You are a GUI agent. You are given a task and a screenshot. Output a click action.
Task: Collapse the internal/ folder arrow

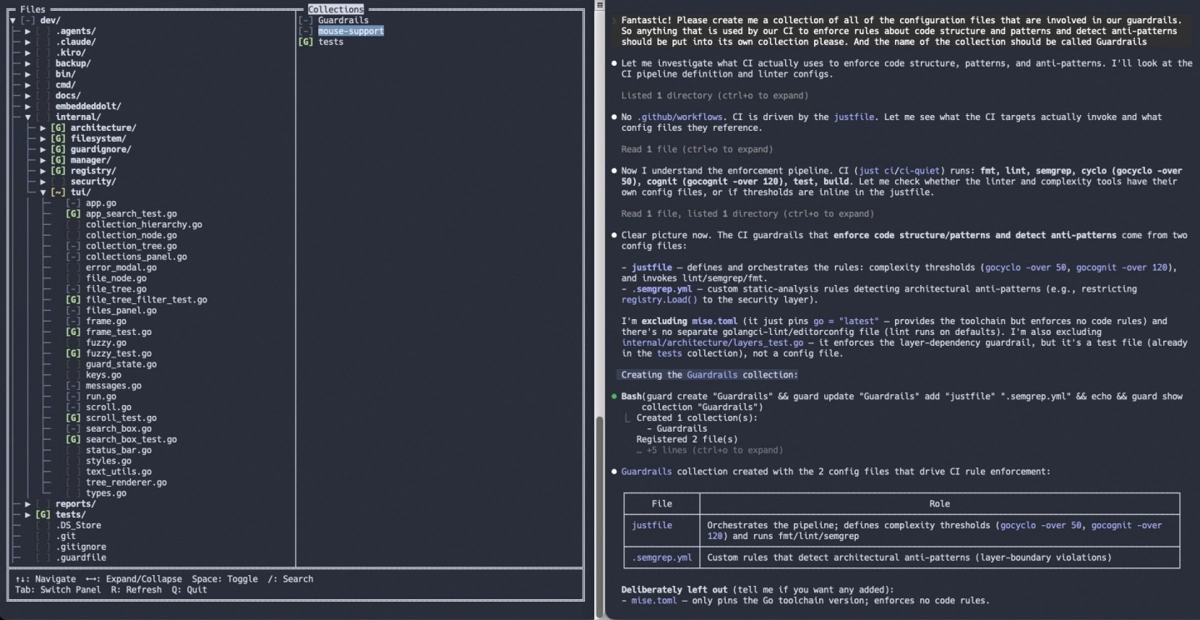28,117
